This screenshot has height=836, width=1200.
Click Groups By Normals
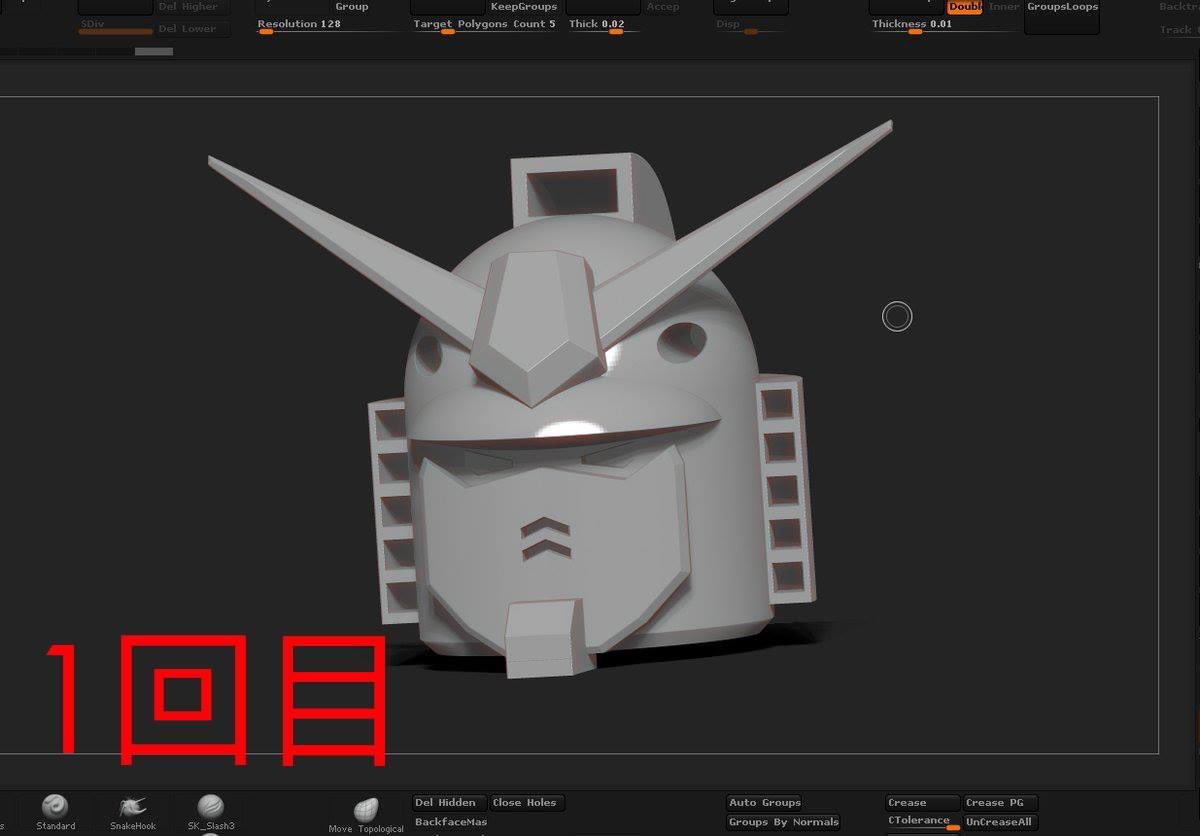[783, 823]
